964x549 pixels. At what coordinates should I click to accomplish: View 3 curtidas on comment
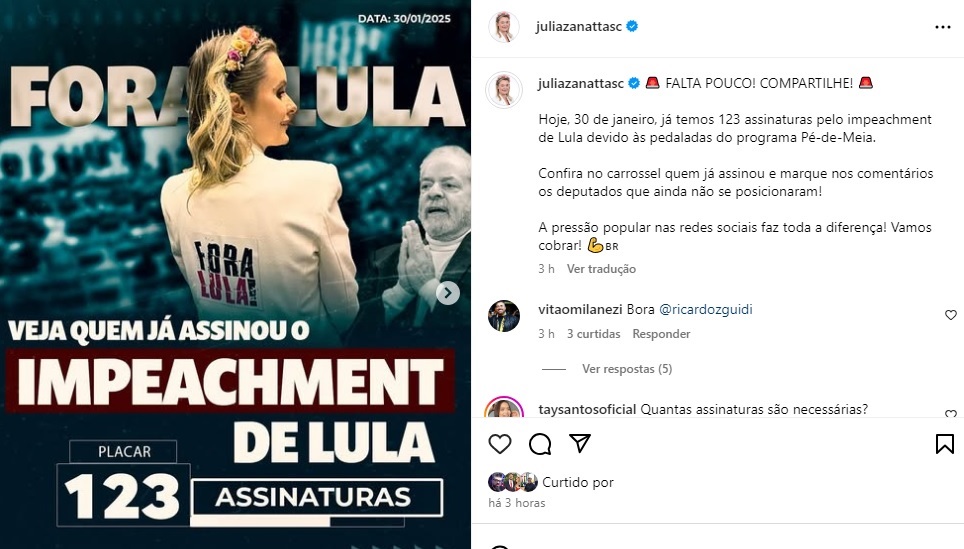click(x=593, y=334)
